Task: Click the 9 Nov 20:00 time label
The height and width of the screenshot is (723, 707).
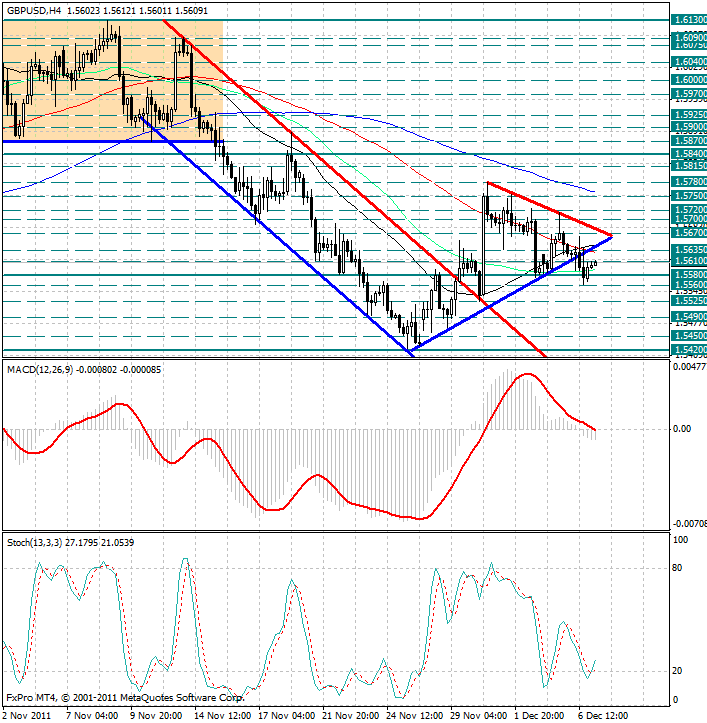Action: pyautogui.click(x=157, y=716)
